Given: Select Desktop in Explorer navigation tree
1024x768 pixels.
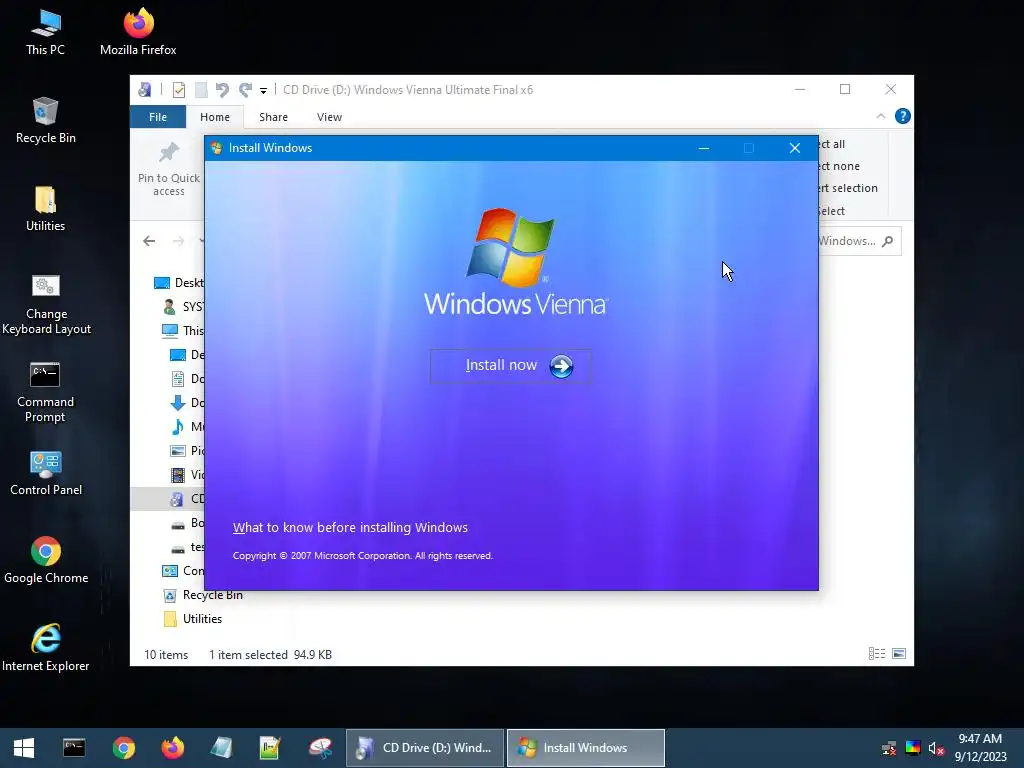Looking at the screenshot, I should [179, 283].
